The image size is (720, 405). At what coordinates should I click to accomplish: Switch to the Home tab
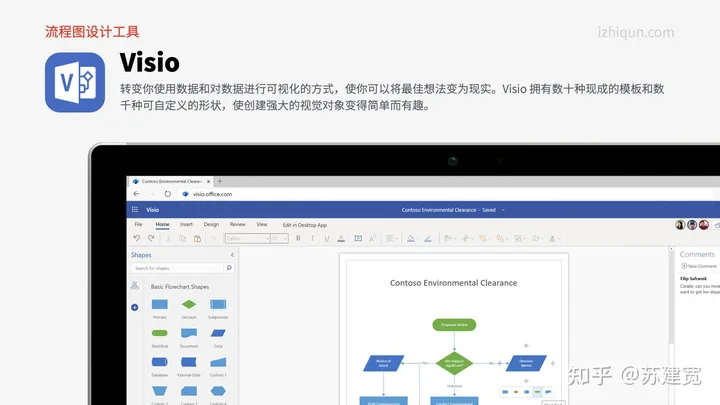(162, 225)
